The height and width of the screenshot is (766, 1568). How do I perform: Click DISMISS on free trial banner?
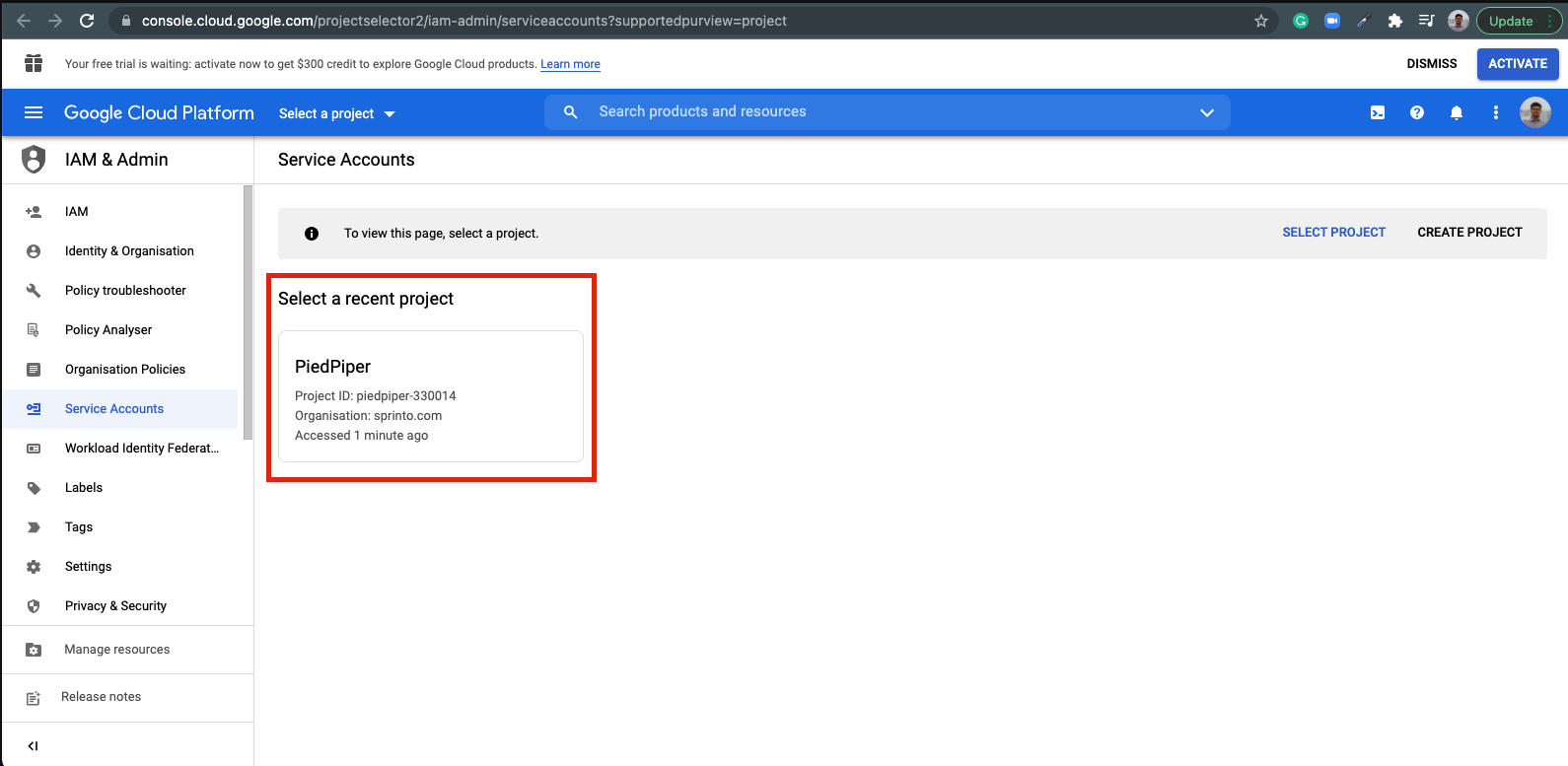click(x=1432, y=64)
